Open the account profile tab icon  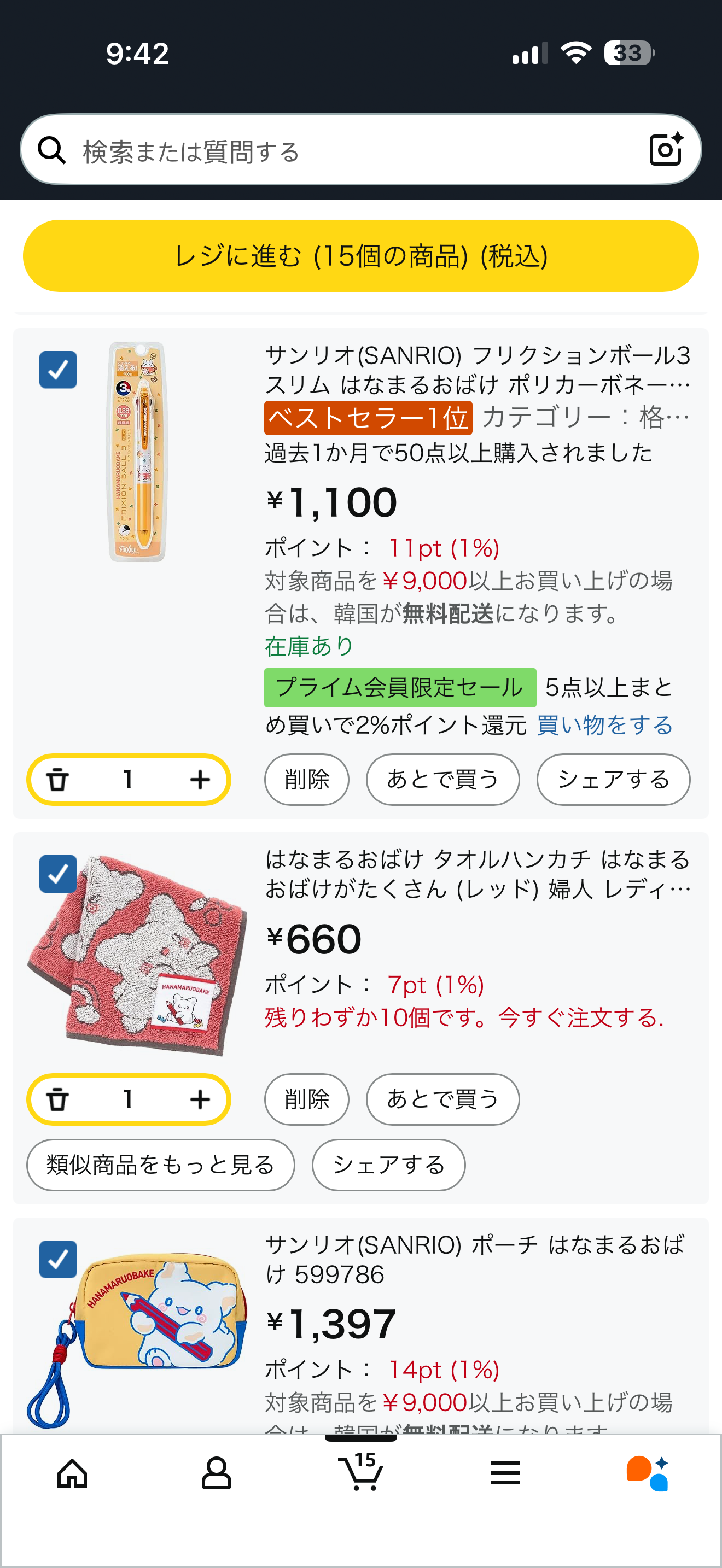[x=216, y=1473]
